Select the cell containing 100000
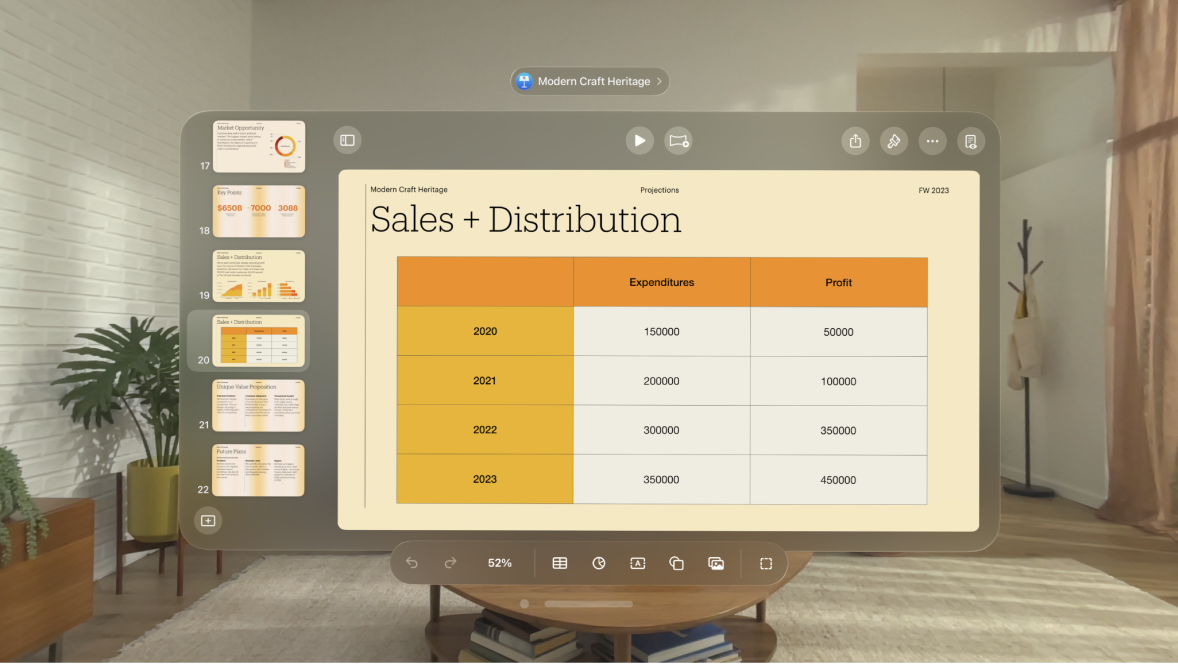 (x=838, y=381)
